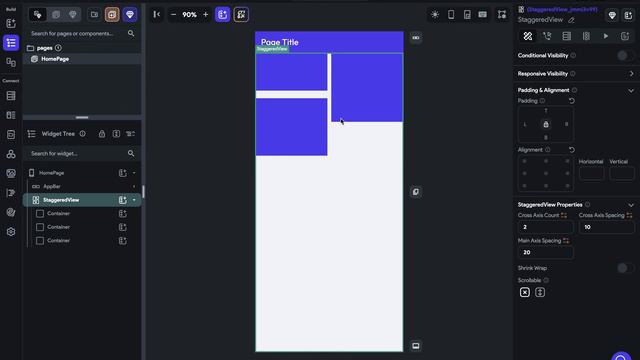Viewport: 640px width, 360px height.
Task: Toggle light/dark mode sun icon
Action: tap(435, 15)
